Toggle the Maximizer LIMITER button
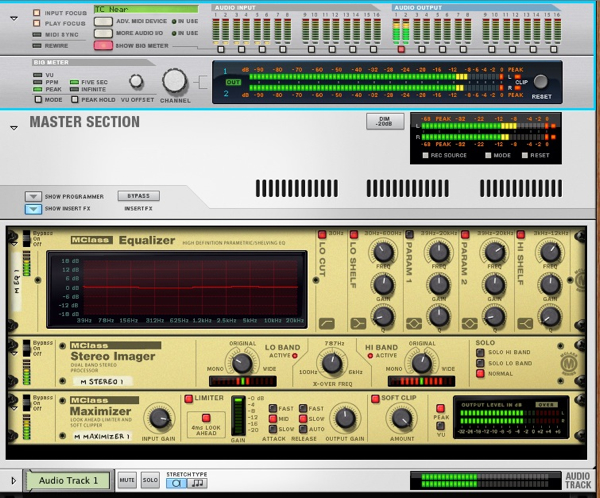Viewport: 600px width, 498px height. click(189, 399)
